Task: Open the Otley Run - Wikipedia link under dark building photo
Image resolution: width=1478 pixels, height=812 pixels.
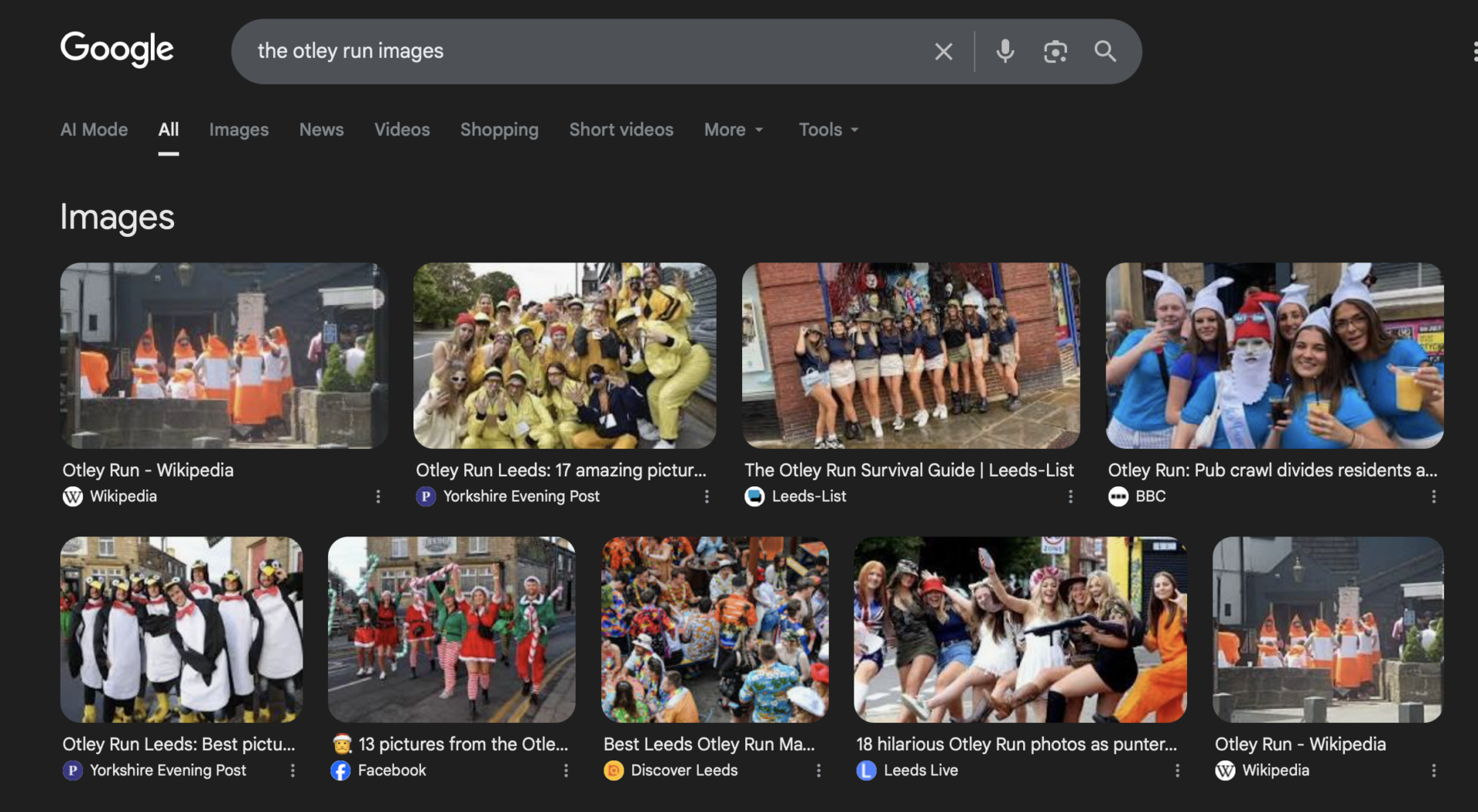Action: coord(1300,744)
